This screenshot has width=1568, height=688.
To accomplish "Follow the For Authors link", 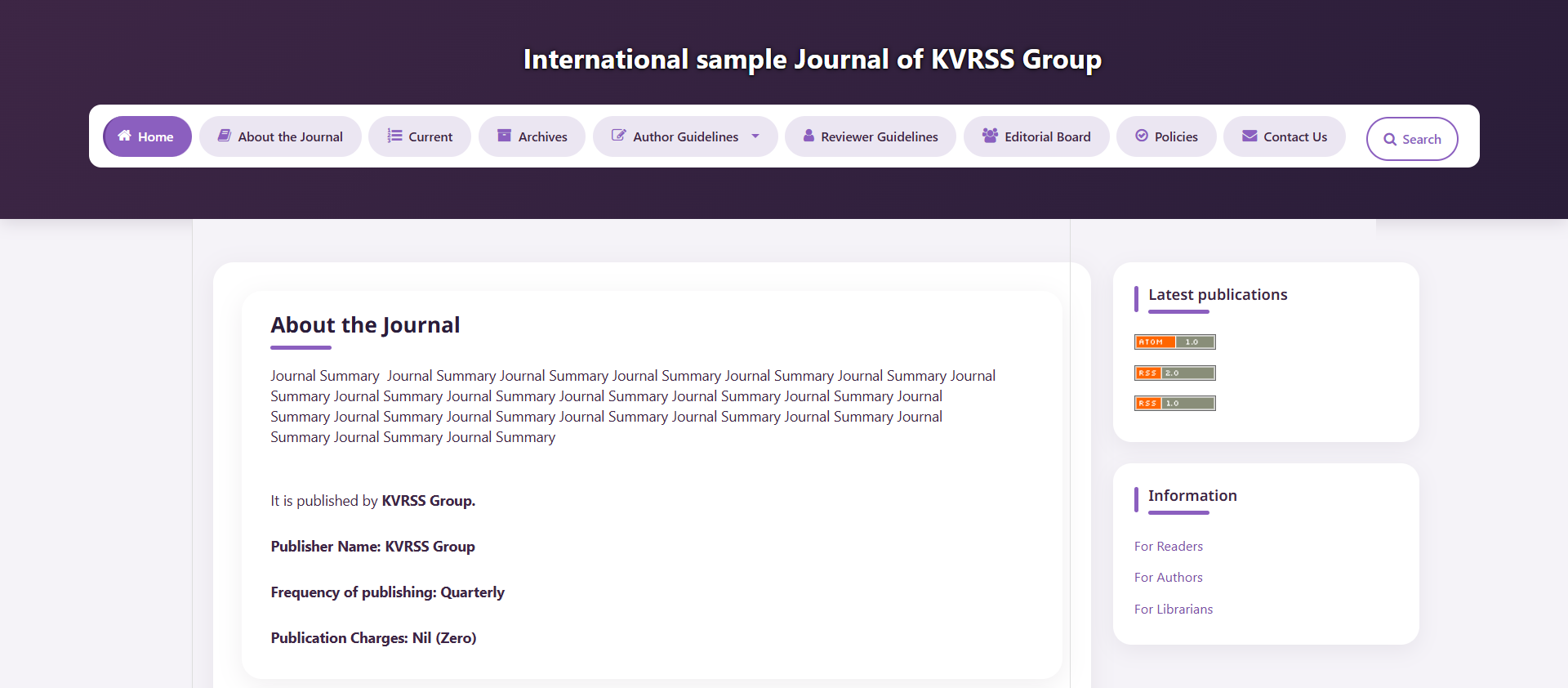I will (x=1169, y=578).
